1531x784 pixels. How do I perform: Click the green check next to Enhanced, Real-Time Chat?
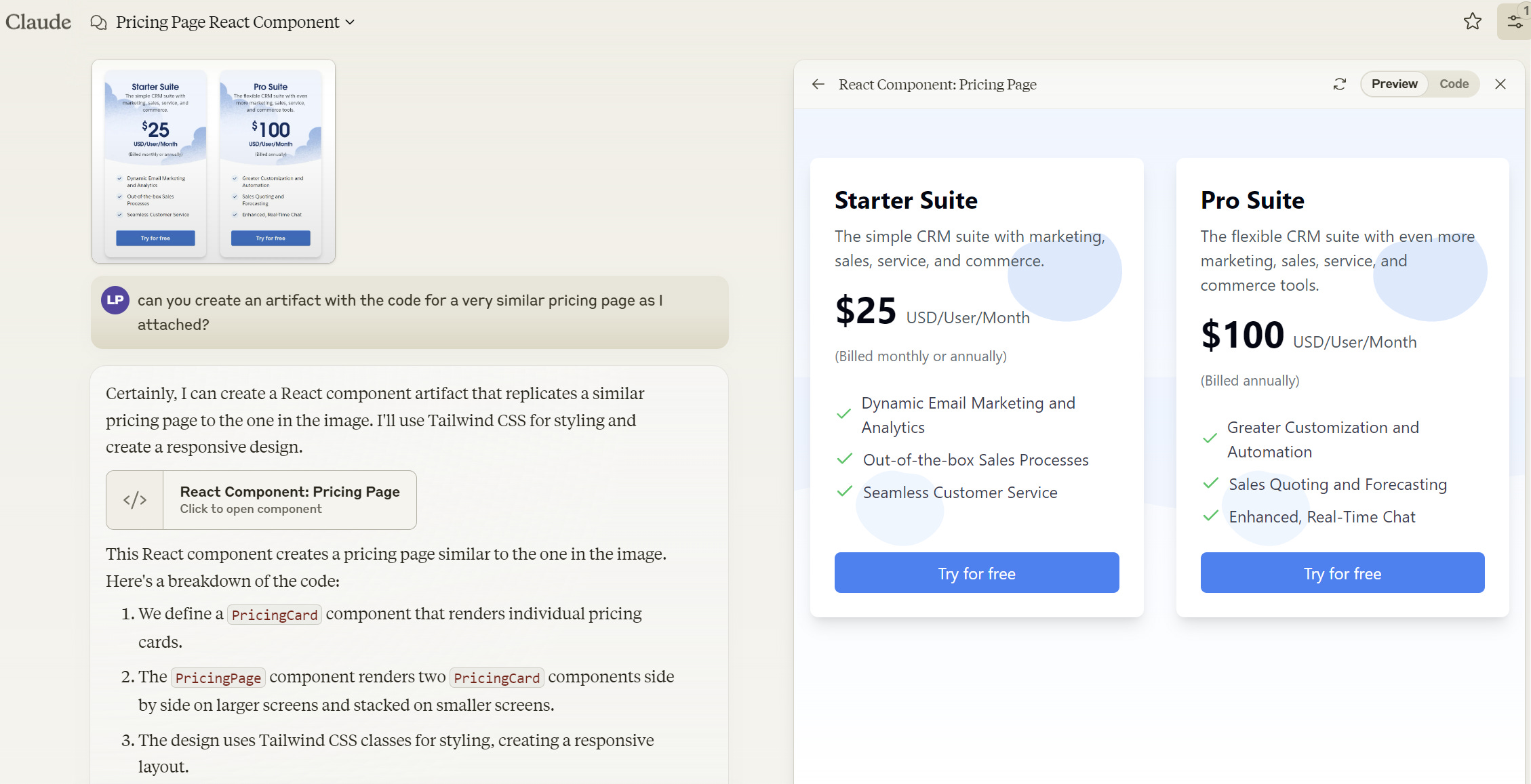(1210, 516)
